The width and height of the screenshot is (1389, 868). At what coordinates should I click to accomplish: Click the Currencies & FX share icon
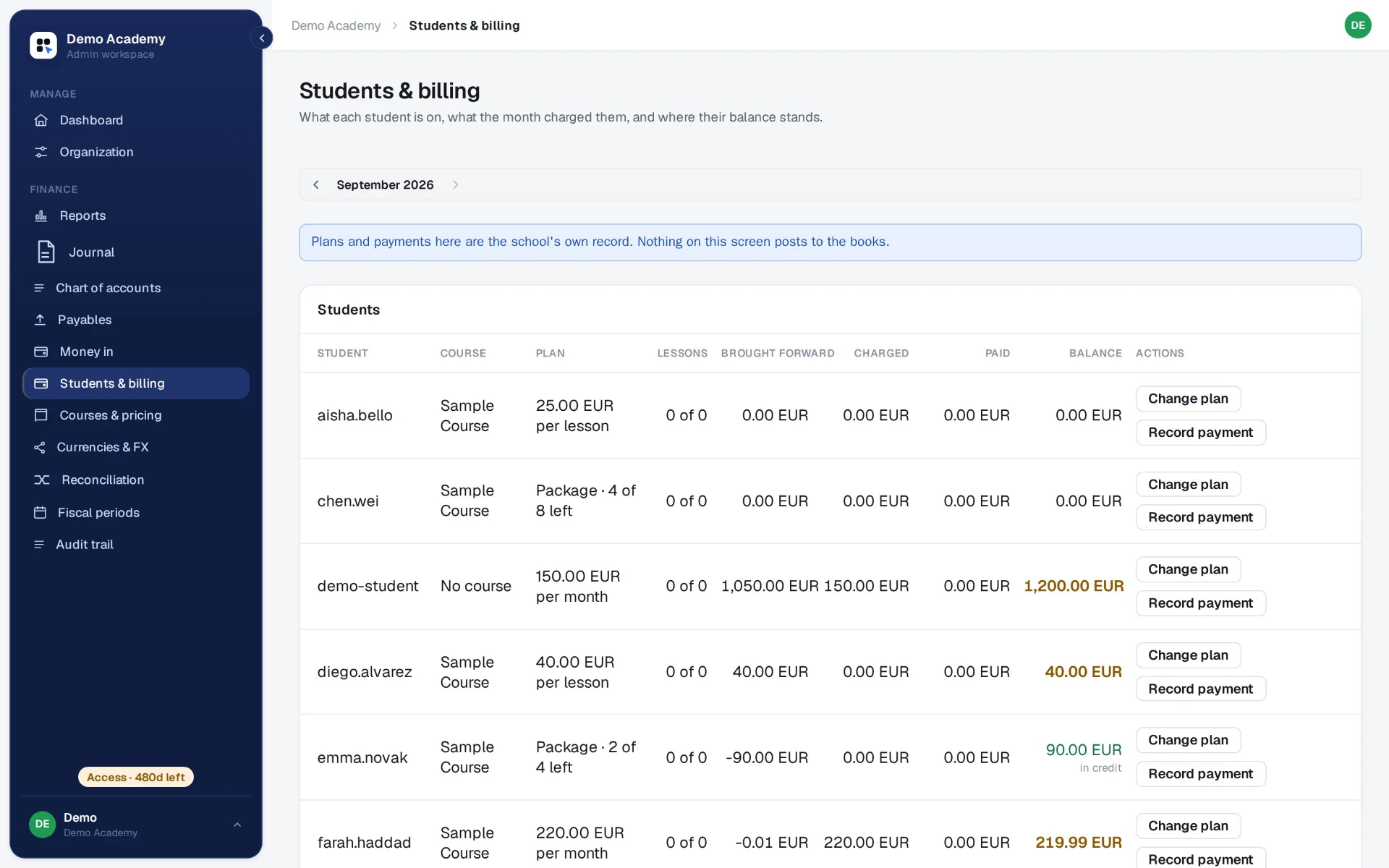click(x=40, y=447)
